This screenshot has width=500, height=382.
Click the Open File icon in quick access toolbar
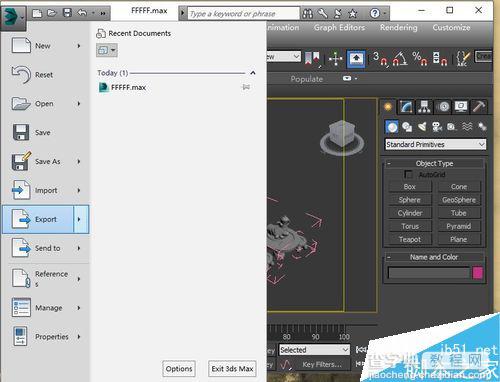click(x=52, y=13)
